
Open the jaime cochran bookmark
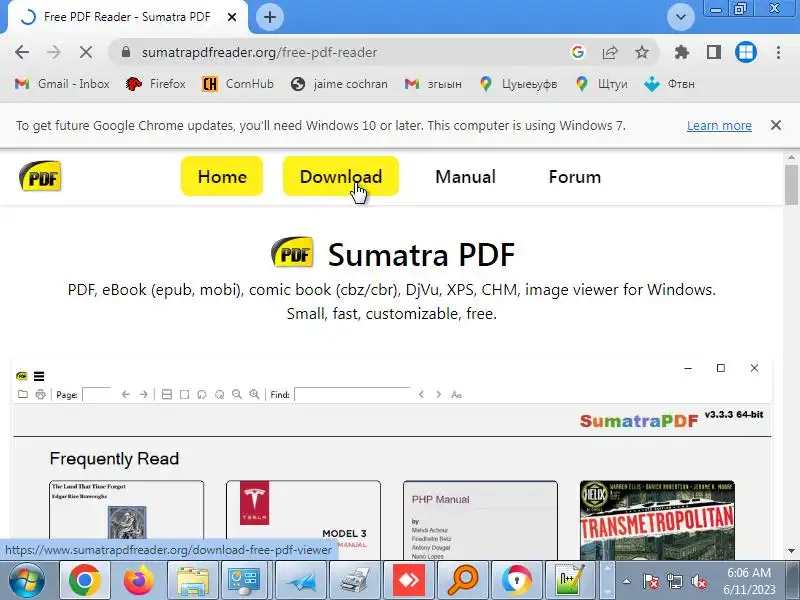point(339,84)
